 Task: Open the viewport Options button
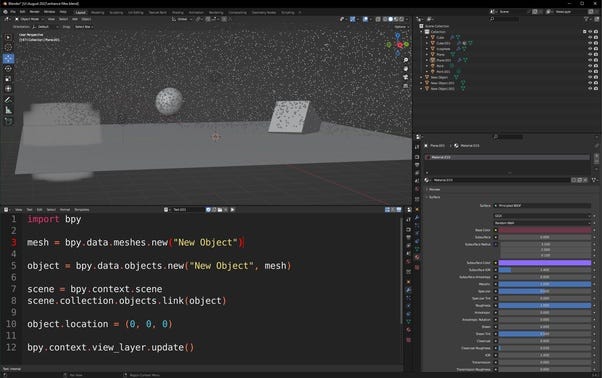[401, 27]
